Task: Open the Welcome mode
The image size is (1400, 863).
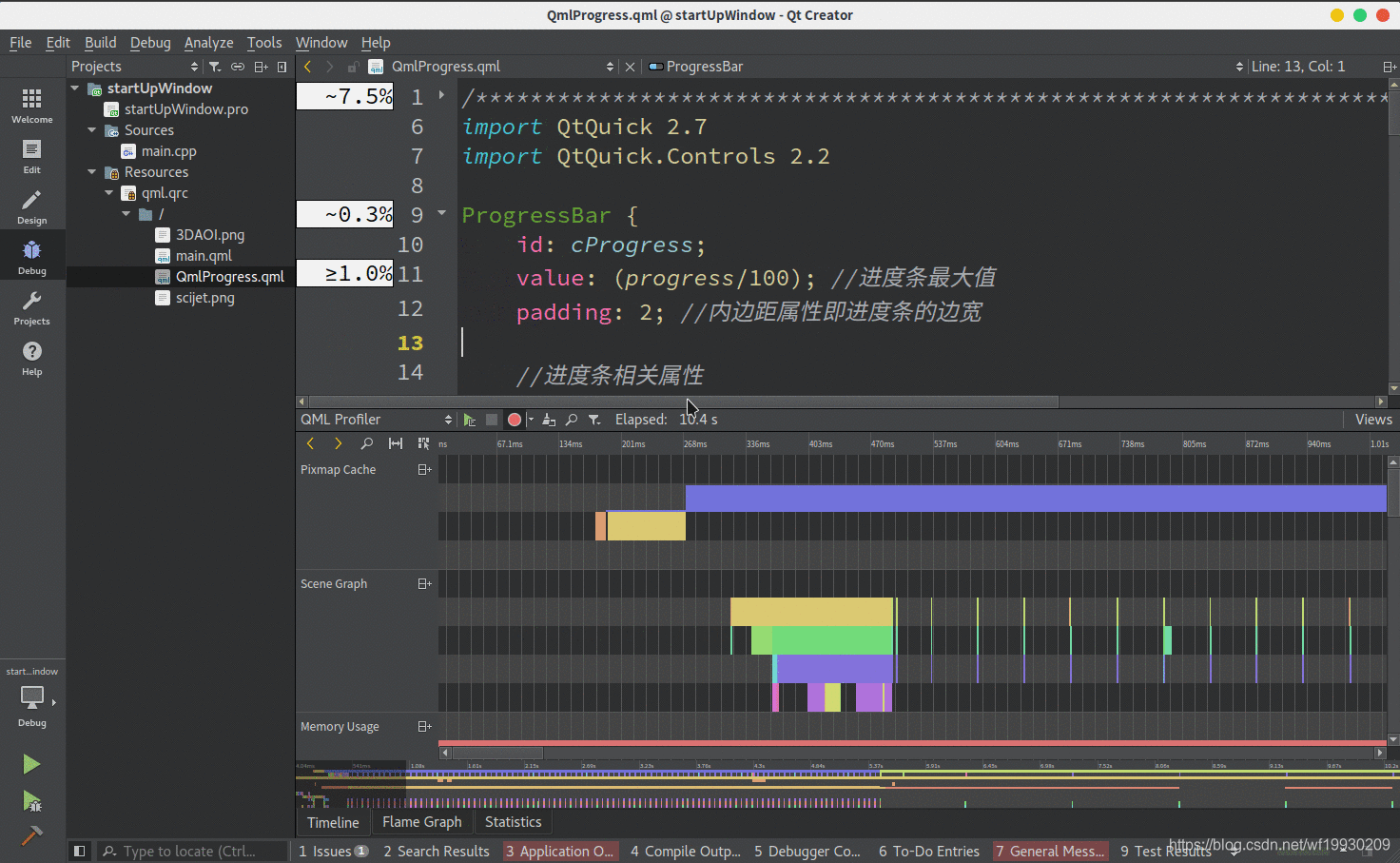Action: click(x=31, y=106)
